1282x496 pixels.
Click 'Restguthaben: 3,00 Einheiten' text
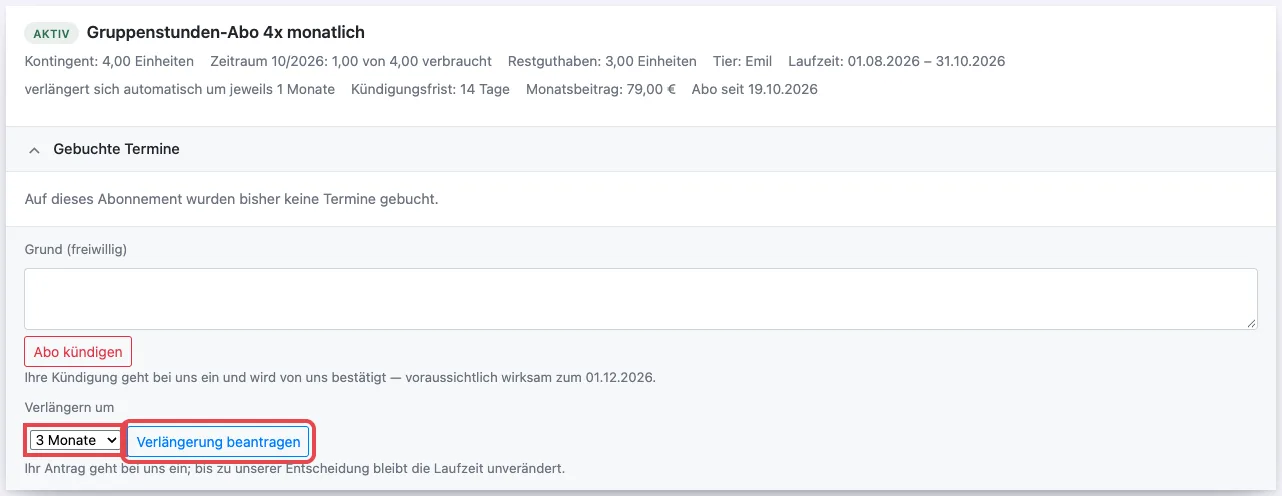click(602, 61)
